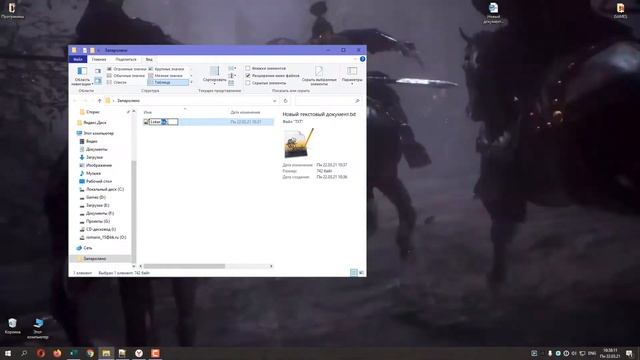Switch to the Share (Поделиться) tab
The width and height of the screenshot is (640, 360).
pos(126,59)
